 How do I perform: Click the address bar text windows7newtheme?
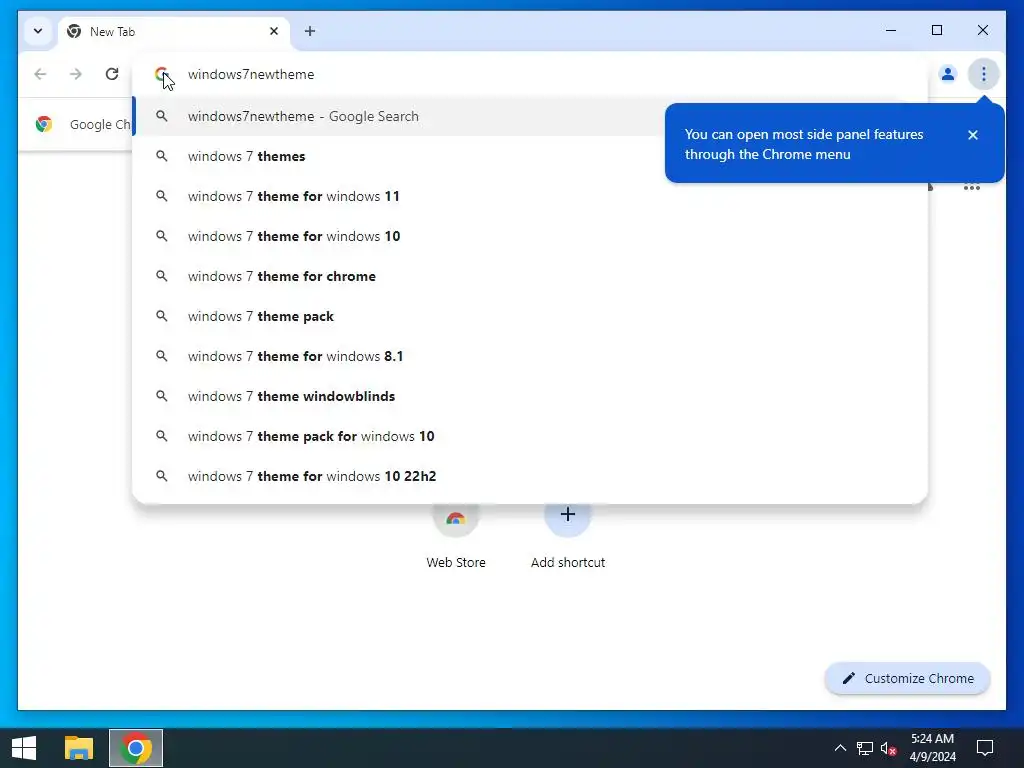pyautogui.click(x=251, y=74)
